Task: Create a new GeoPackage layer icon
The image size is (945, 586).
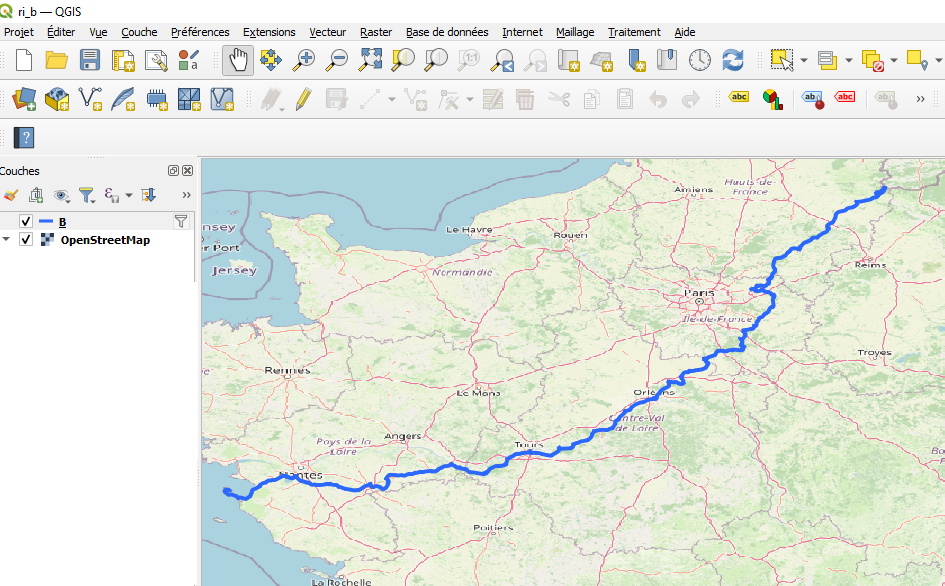Action: coord(55,100)
